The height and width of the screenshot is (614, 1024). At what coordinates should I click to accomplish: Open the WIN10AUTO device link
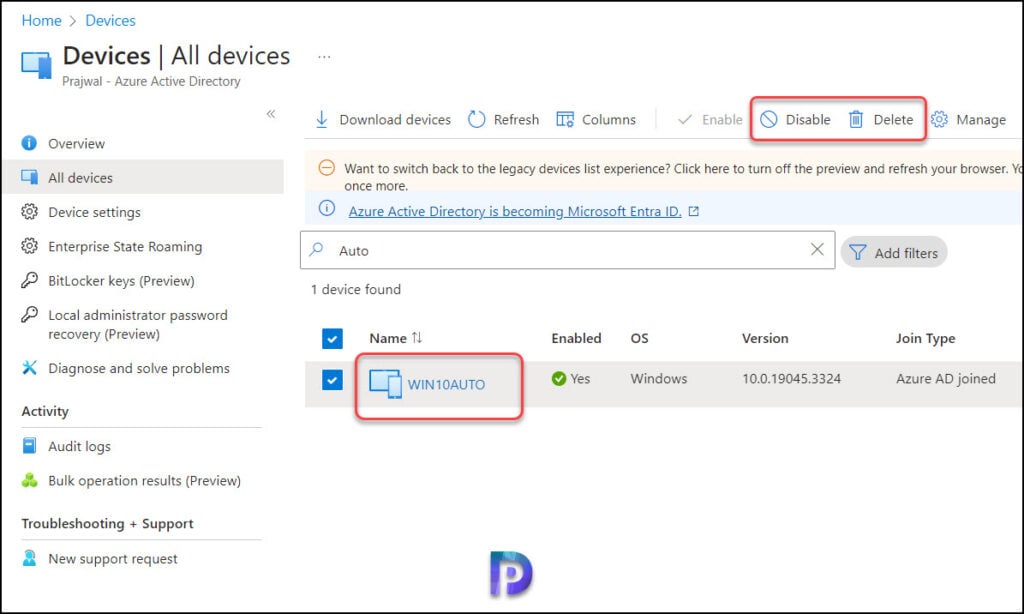click(x=446, y=385)
